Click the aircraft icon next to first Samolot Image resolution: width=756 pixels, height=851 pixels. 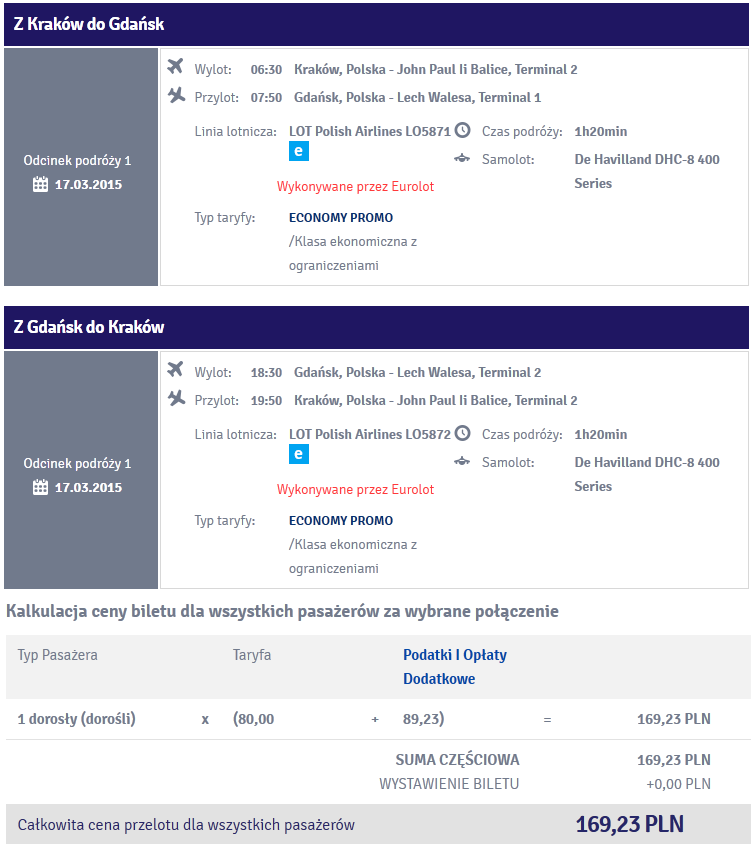click(462, 159)
